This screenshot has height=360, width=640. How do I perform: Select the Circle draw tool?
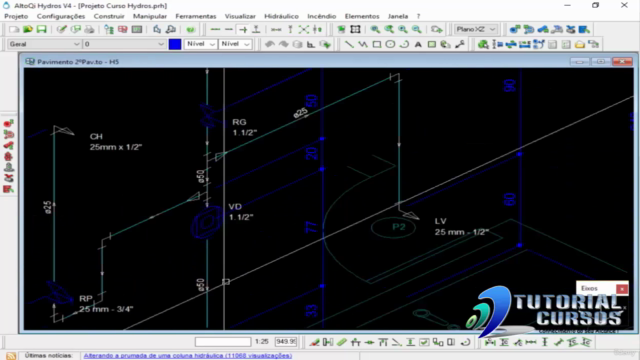click(390, 44)
